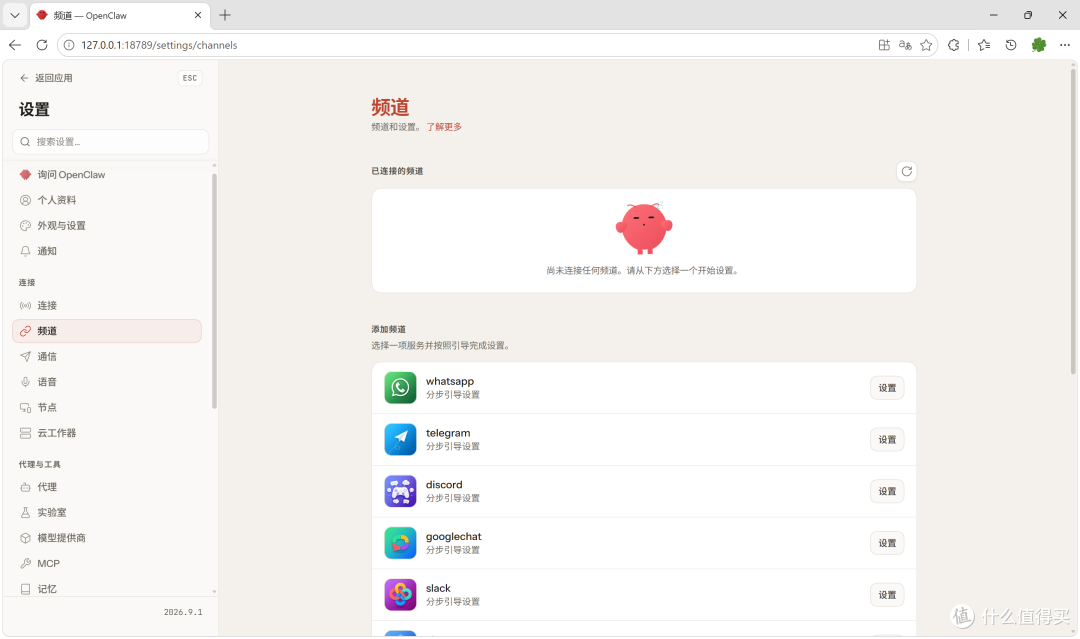Viewport: 1080px width, 639px height.
Task: Click the slack channel icon
Action: tap(400, 595)
